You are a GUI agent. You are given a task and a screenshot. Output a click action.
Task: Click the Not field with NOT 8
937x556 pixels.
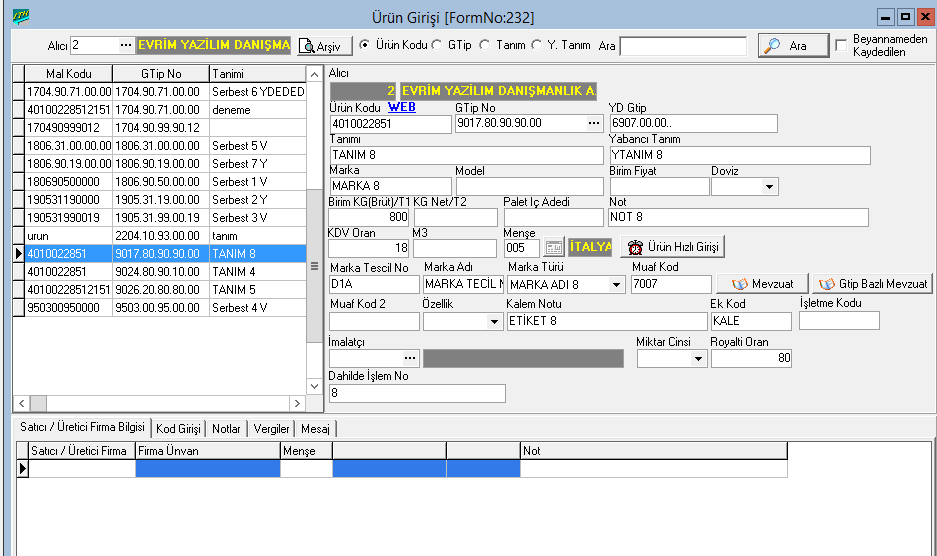738,217
